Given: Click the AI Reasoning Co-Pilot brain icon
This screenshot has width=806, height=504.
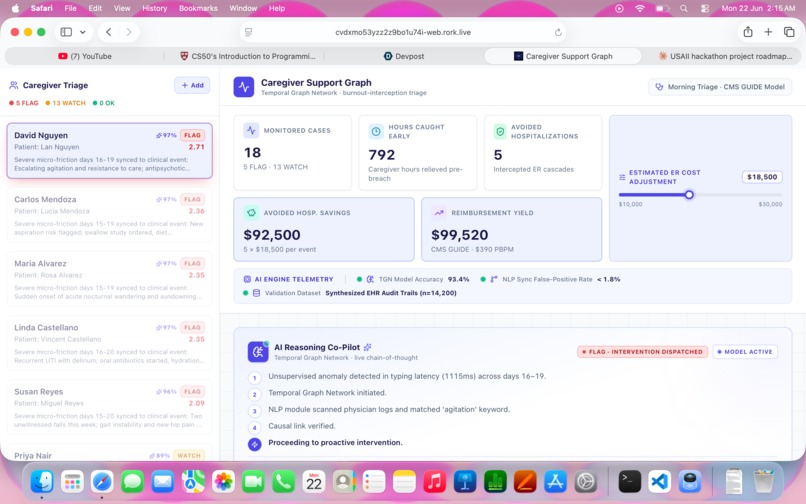Looking at the screenshot, I should 258,352.
